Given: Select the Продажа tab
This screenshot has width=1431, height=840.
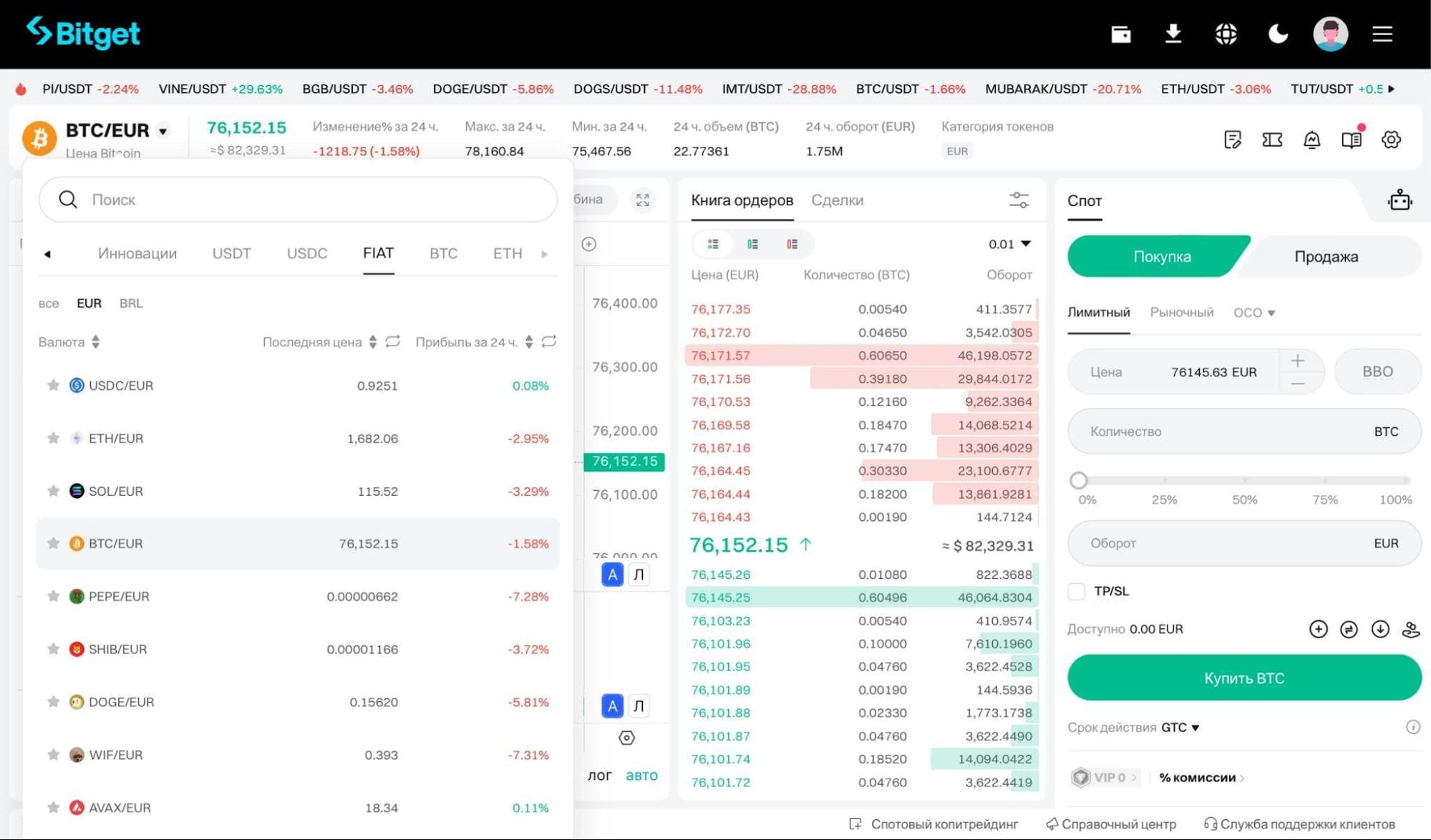Looking at the screenshot, I should coord(1326,256).
